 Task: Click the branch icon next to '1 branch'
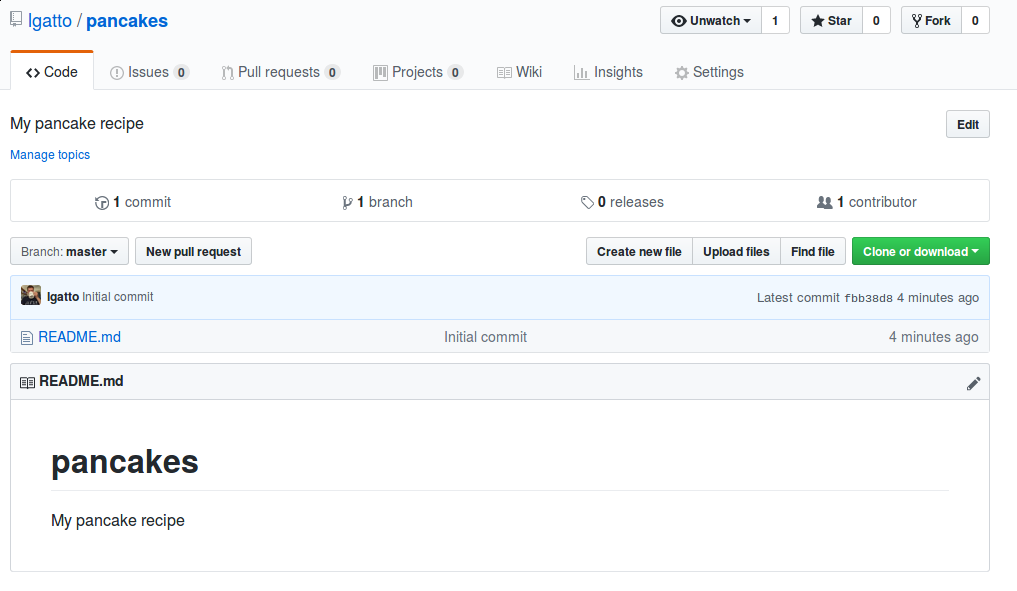click(x=349, y=202)
